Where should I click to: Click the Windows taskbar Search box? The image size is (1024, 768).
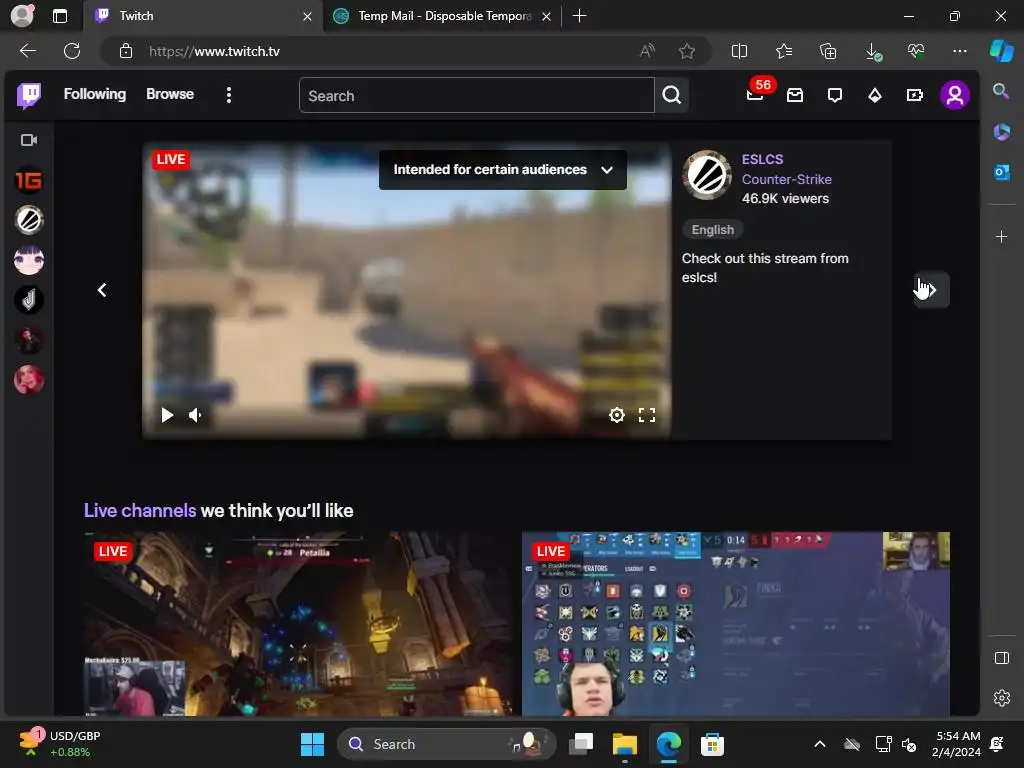(447, 744)
